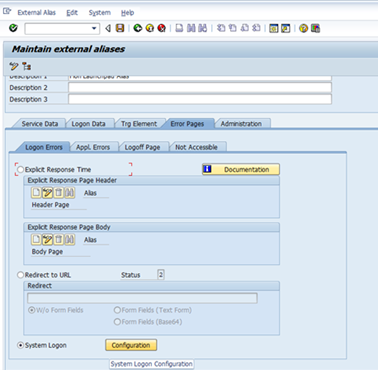Image resolution: width=378 pixels, height=370 pixels.
Task: Open the window menu icon beside External Alias
Action: coord(7,12)
